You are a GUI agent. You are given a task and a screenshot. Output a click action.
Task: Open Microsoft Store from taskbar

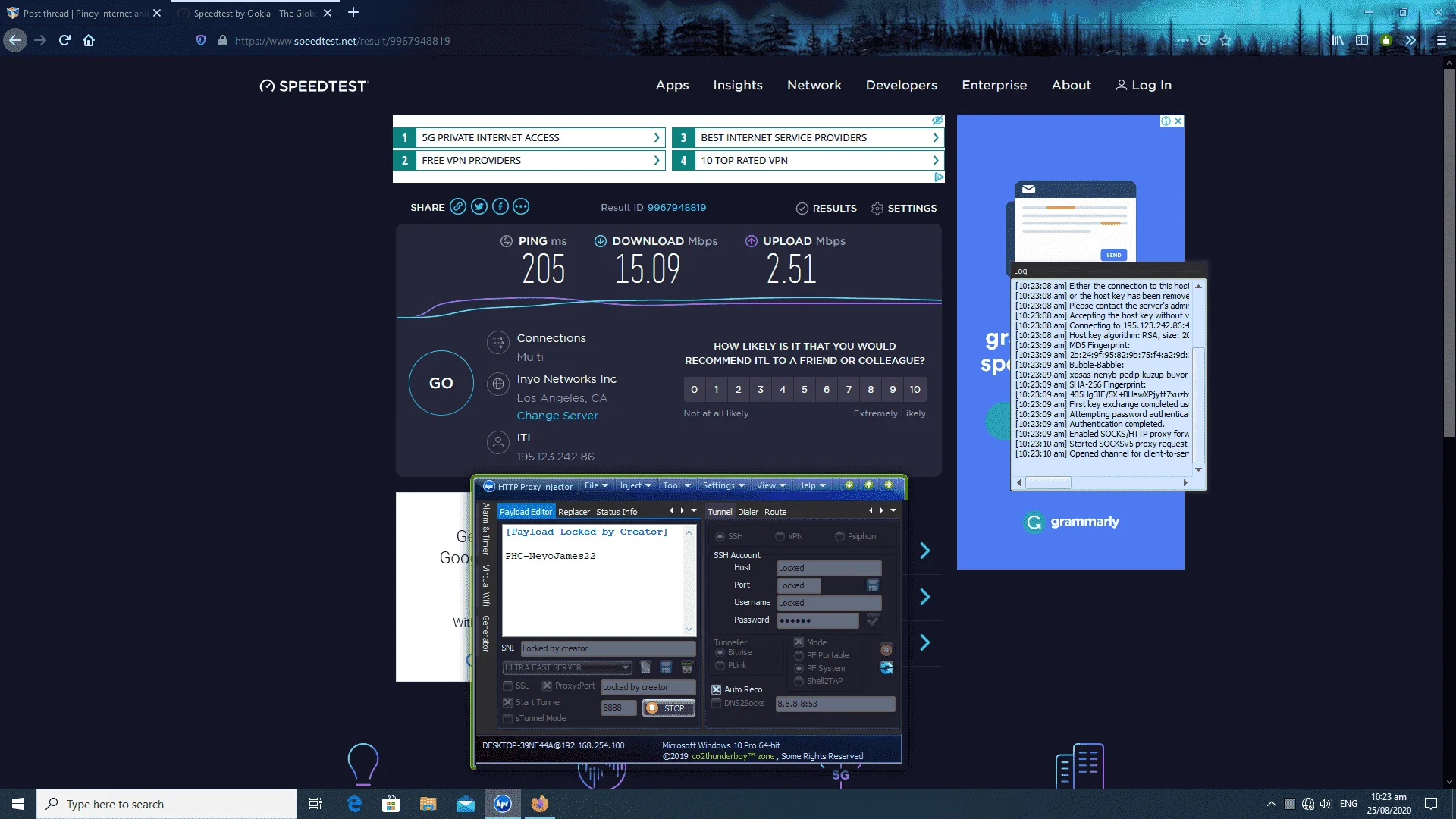pos(391,804)
